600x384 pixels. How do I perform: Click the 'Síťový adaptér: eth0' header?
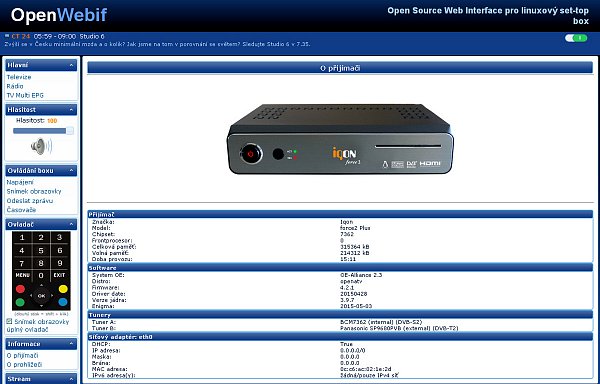pos(340,337)
